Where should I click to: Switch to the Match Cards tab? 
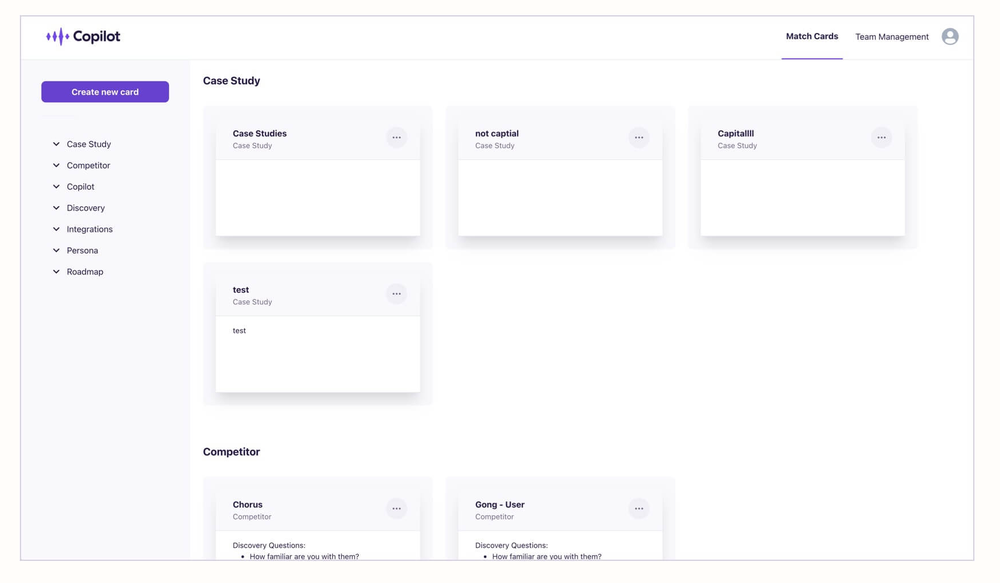point(812,36)
